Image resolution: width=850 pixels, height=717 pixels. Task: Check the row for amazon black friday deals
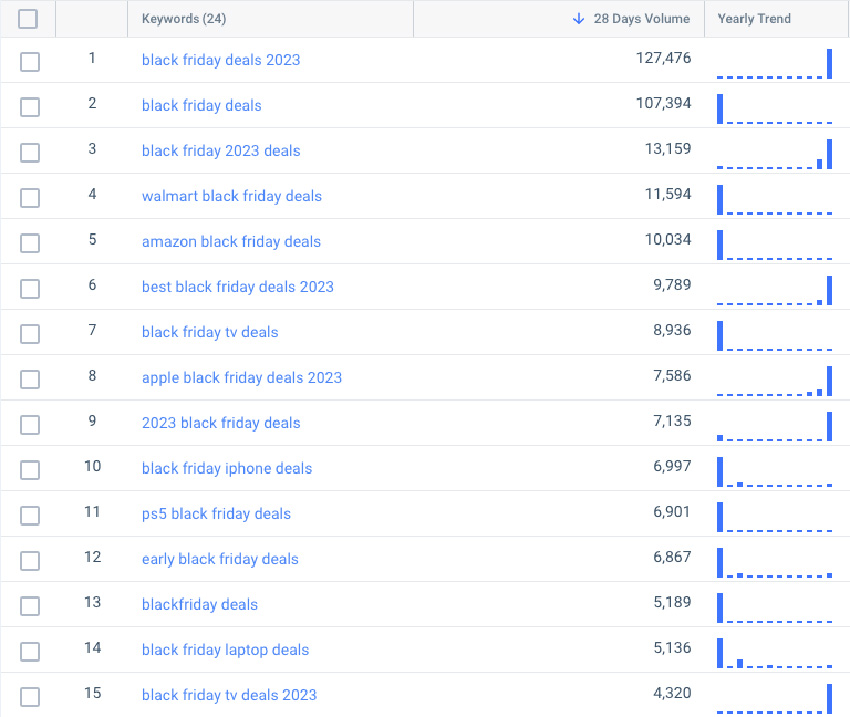(29, 242)
